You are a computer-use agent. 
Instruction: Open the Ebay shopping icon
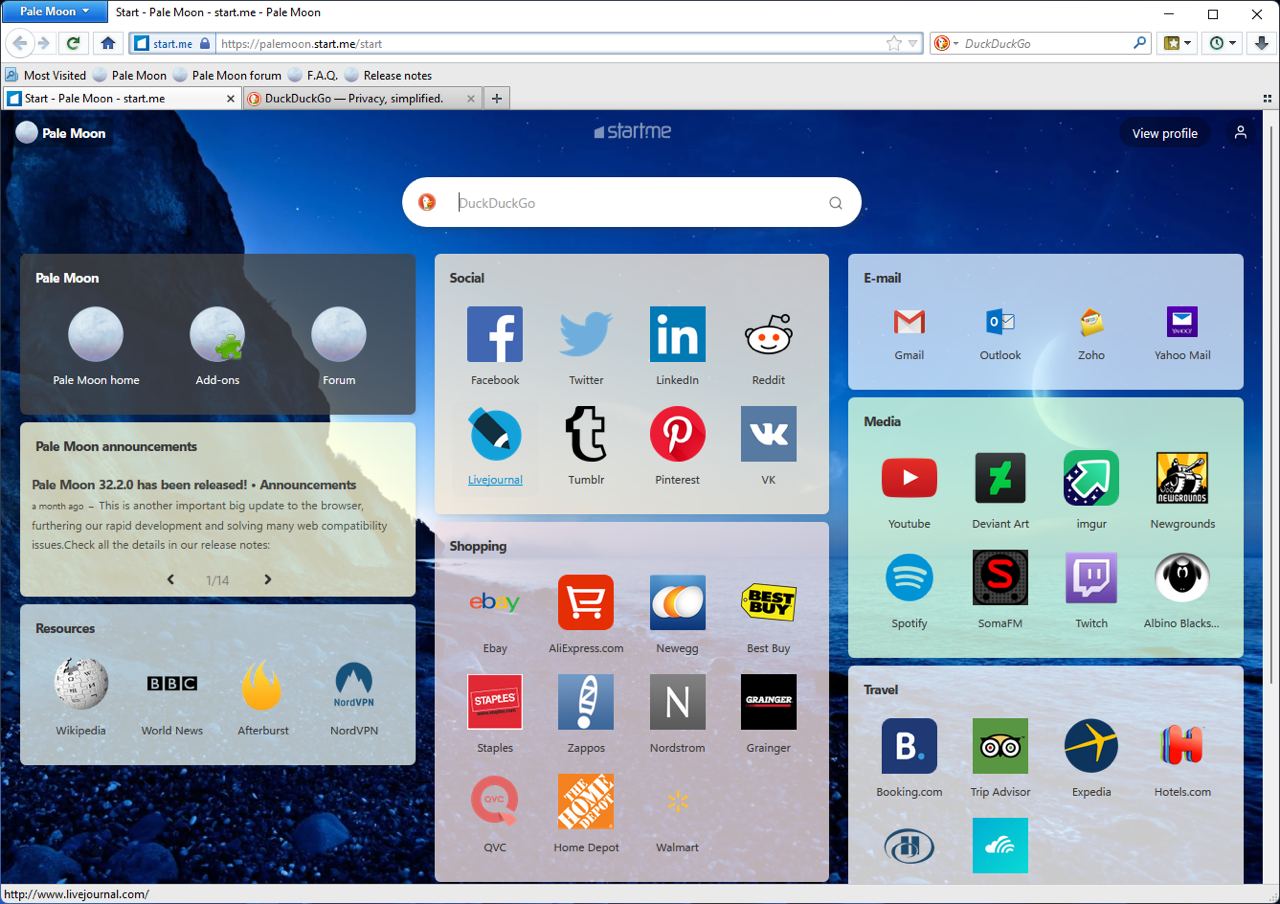point(495,602)
